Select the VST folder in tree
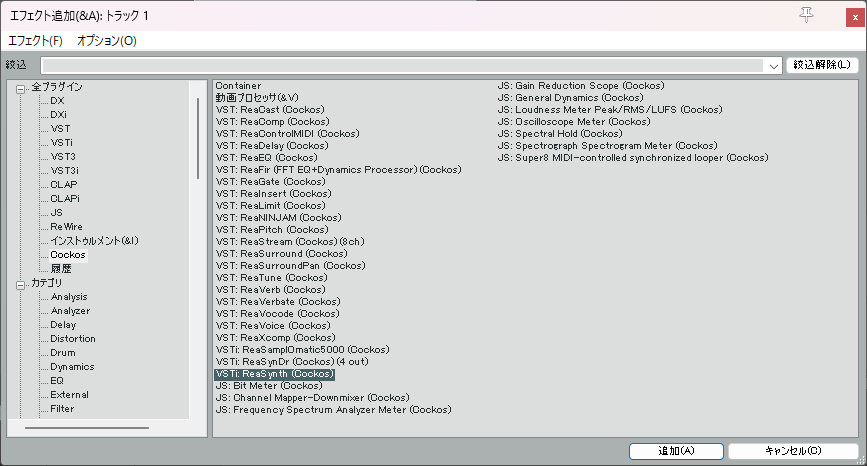The height and width of the screenshot is (466, 867). pos(60,128)
